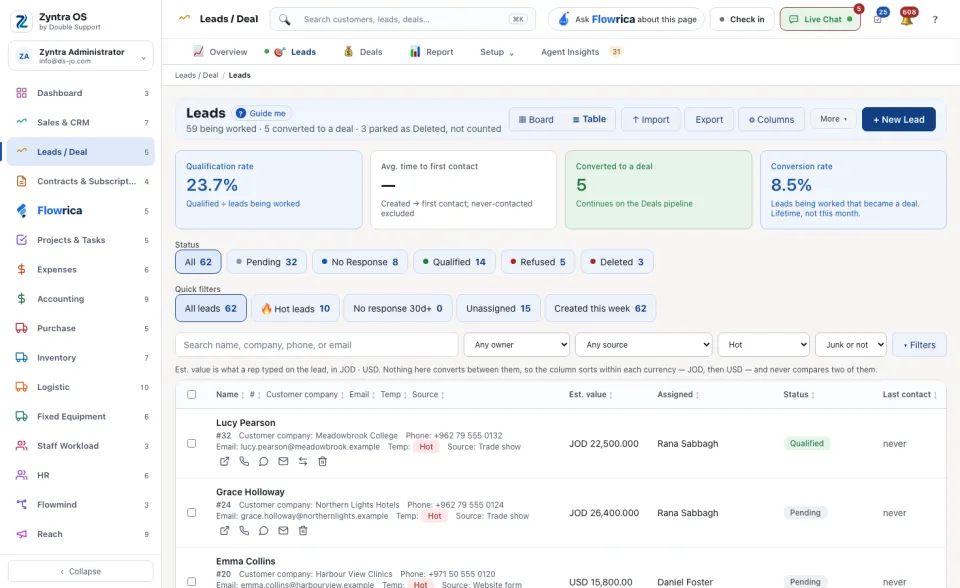Filter status by Pending 32
Screen dimensions: 960x588
[266, 262]
